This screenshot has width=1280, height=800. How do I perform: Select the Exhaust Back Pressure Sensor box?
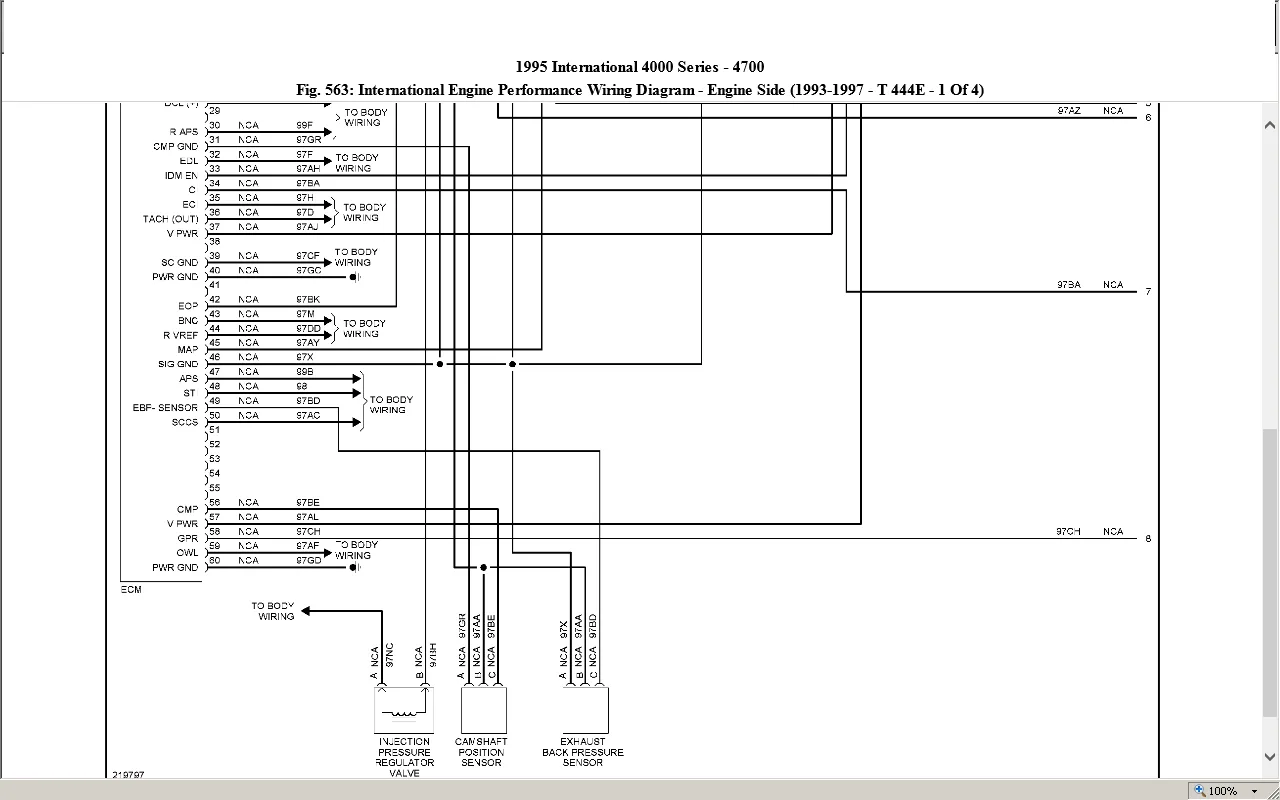(x=584, y=711)
